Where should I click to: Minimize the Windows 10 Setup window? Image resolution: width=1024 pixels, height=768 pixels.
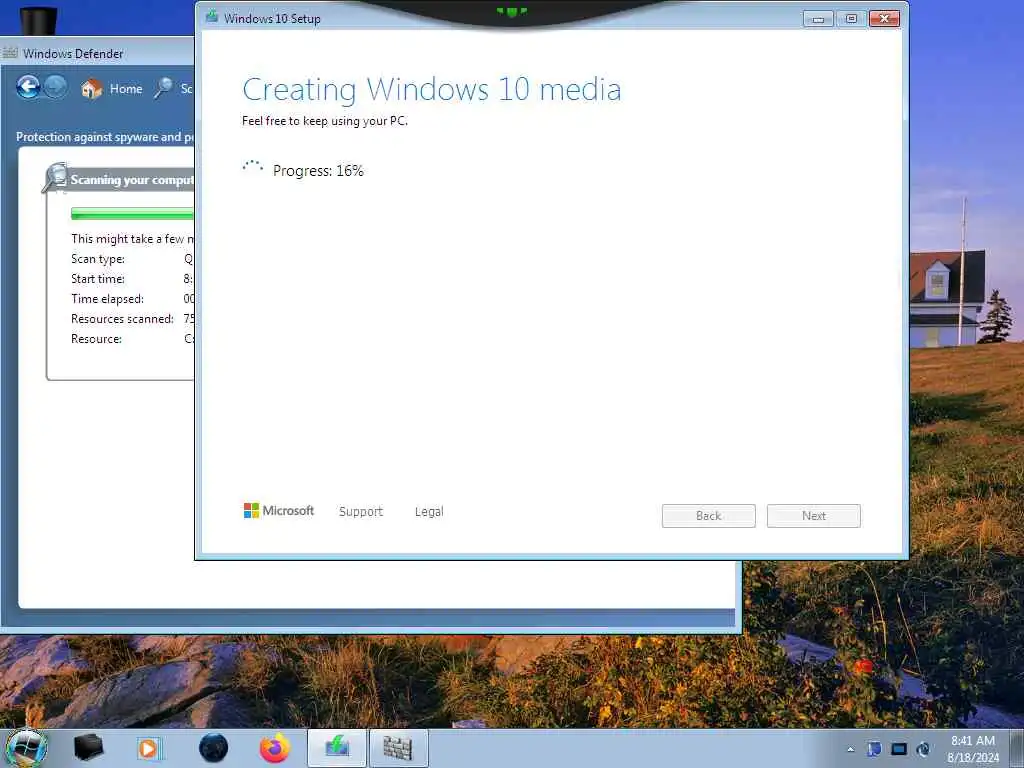pyautogui.click(x=818, y=18)
